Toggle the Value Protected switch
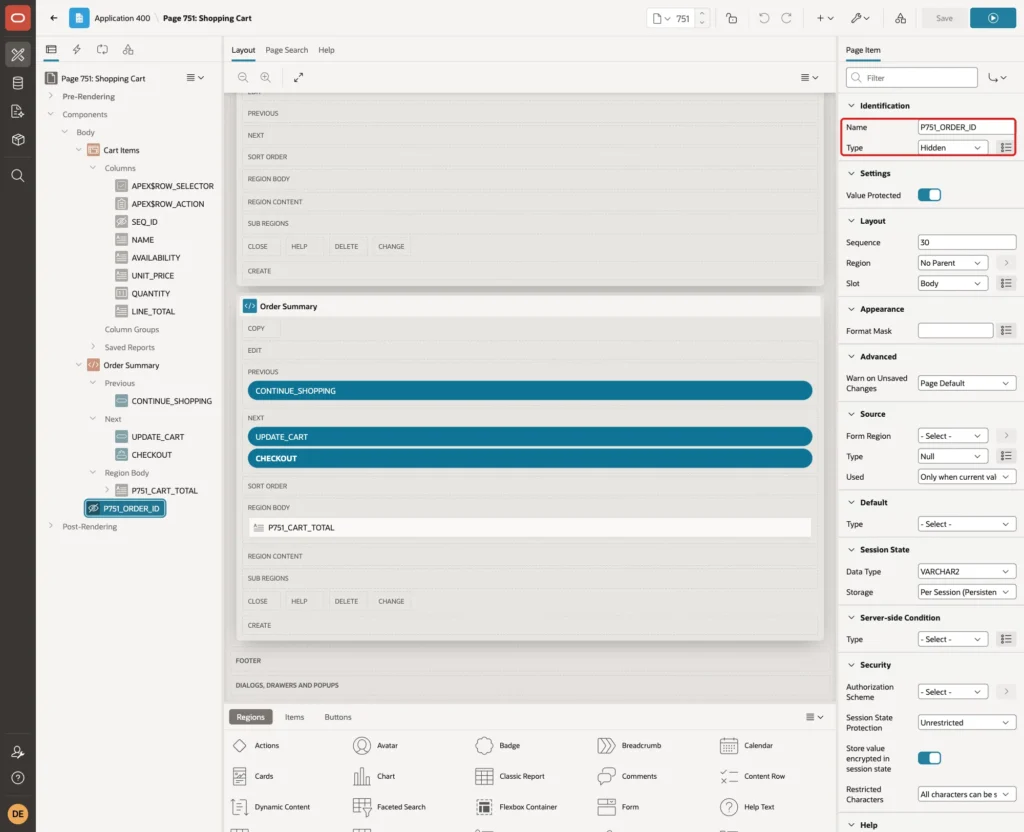1024x832 pixels. click(929, 195)
